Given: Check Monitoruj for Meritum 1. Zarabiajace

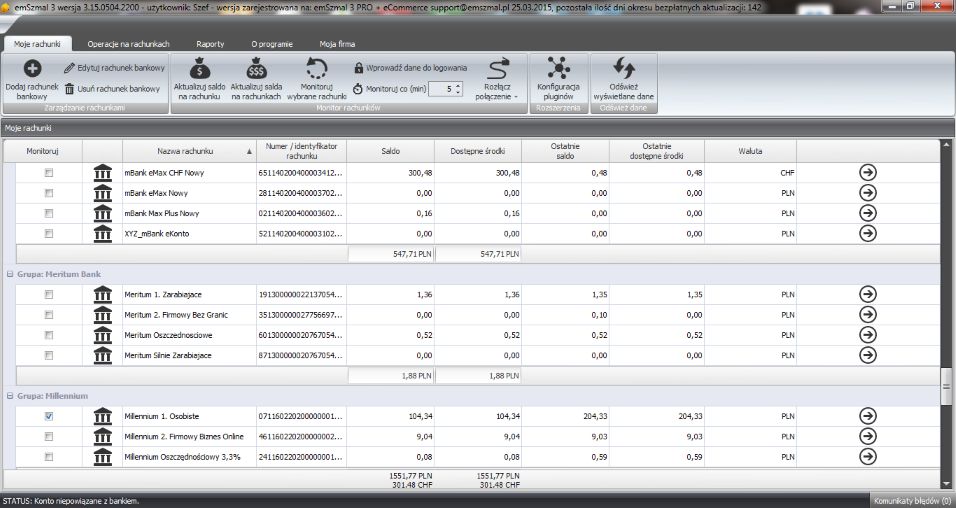Looking at the screenshot, I should pyautogui.click(x=49, y=294).
